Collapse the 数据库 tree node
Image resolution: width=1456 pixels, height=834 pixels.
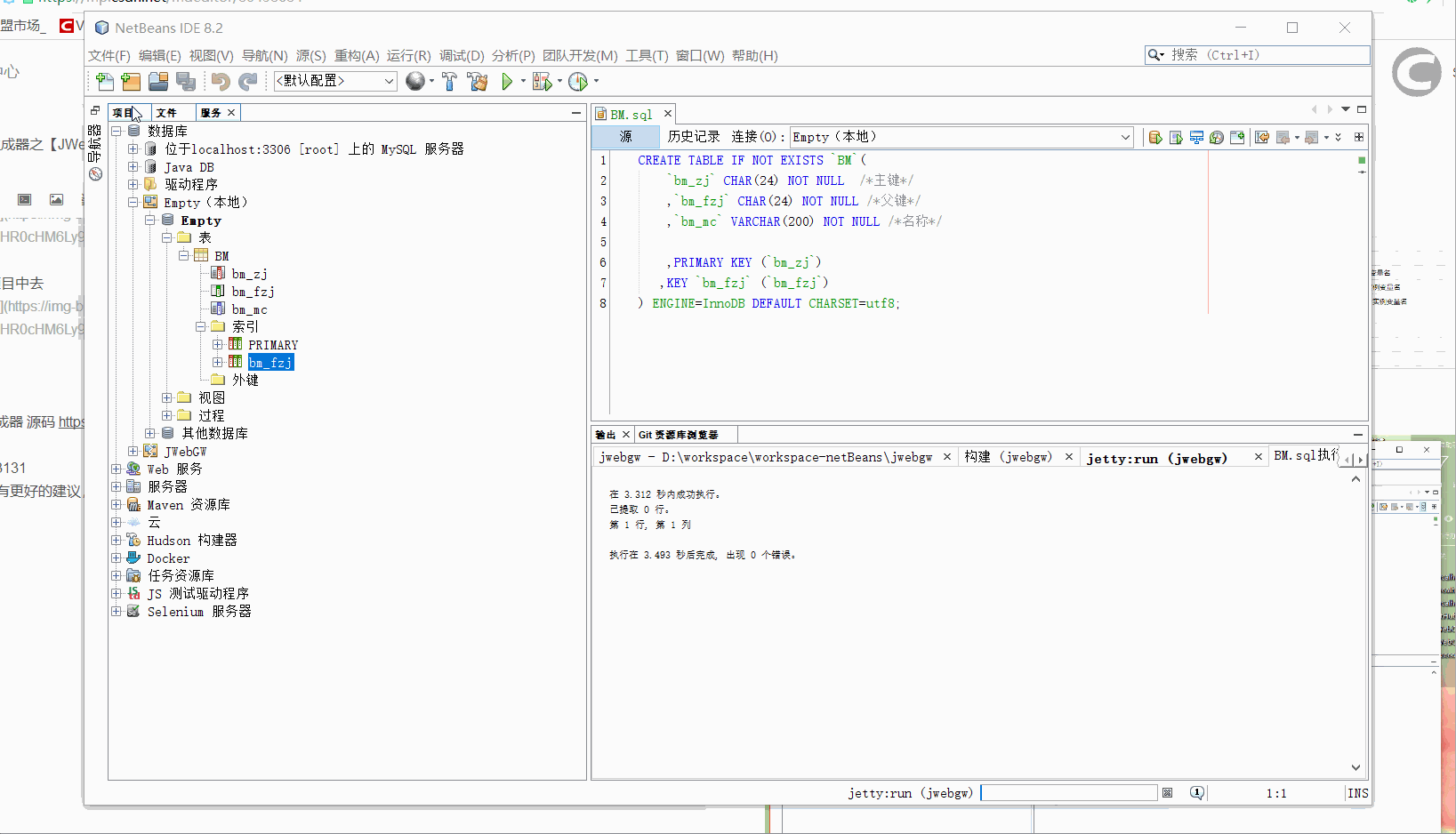117,131
